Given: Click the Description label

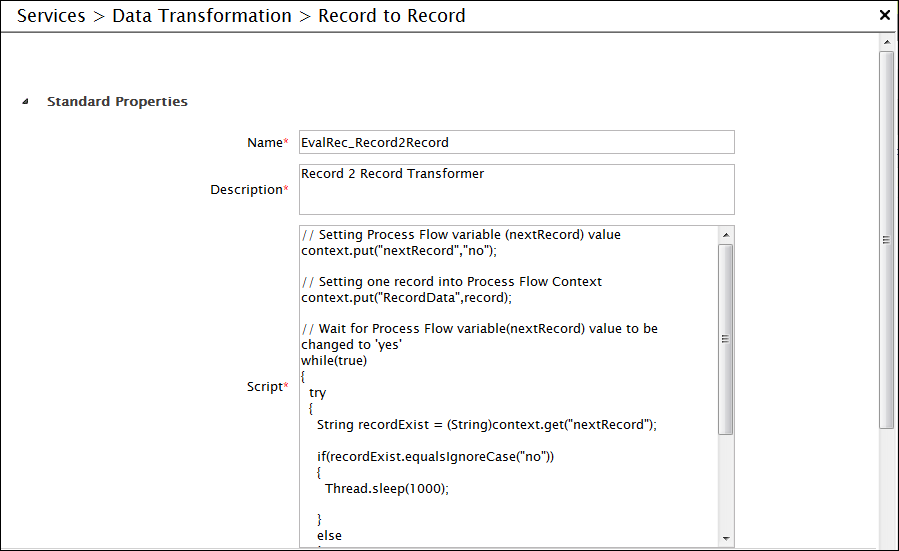Looking at the screenshot, I should click(247, 190).
